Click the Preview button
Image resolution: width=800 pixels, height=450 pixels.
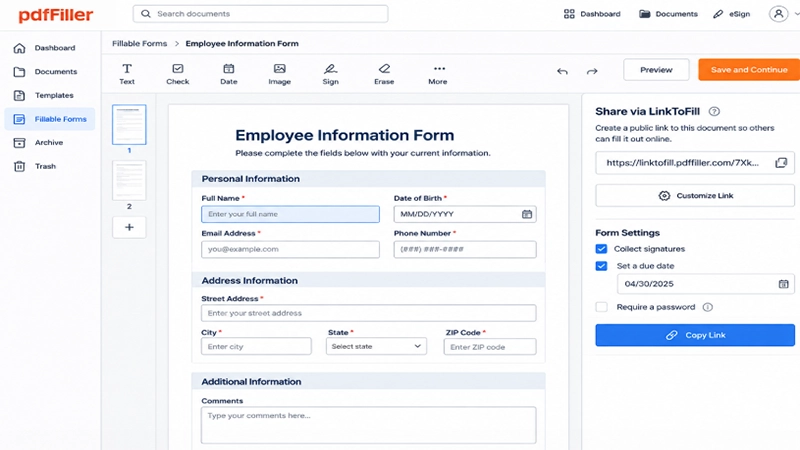(x=656, y=70)
